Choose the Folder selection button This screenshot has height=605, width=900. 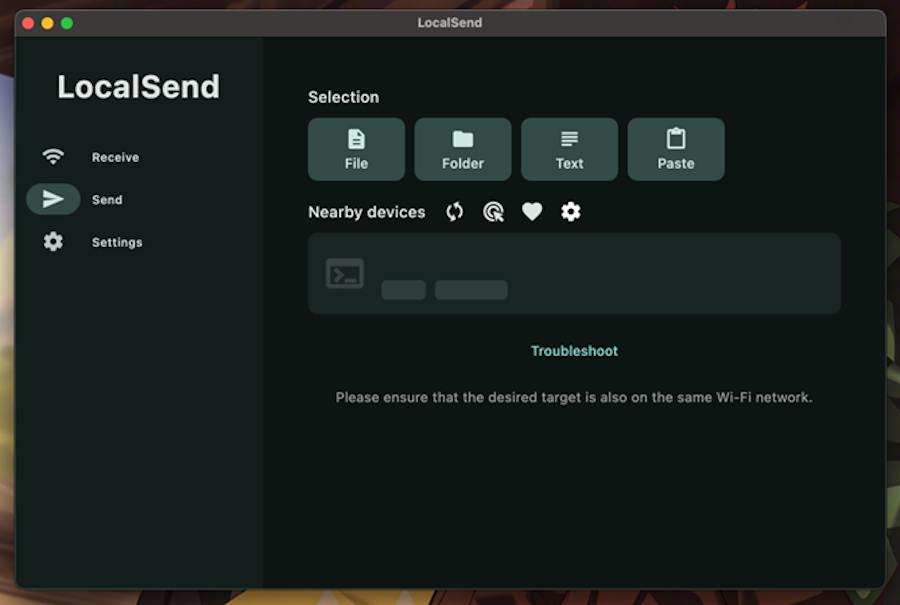(x=463, y=149)
